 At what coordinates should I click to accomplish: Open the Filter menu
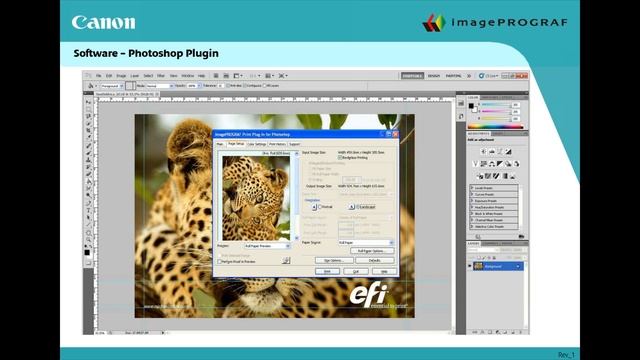(x=161, y=76)
